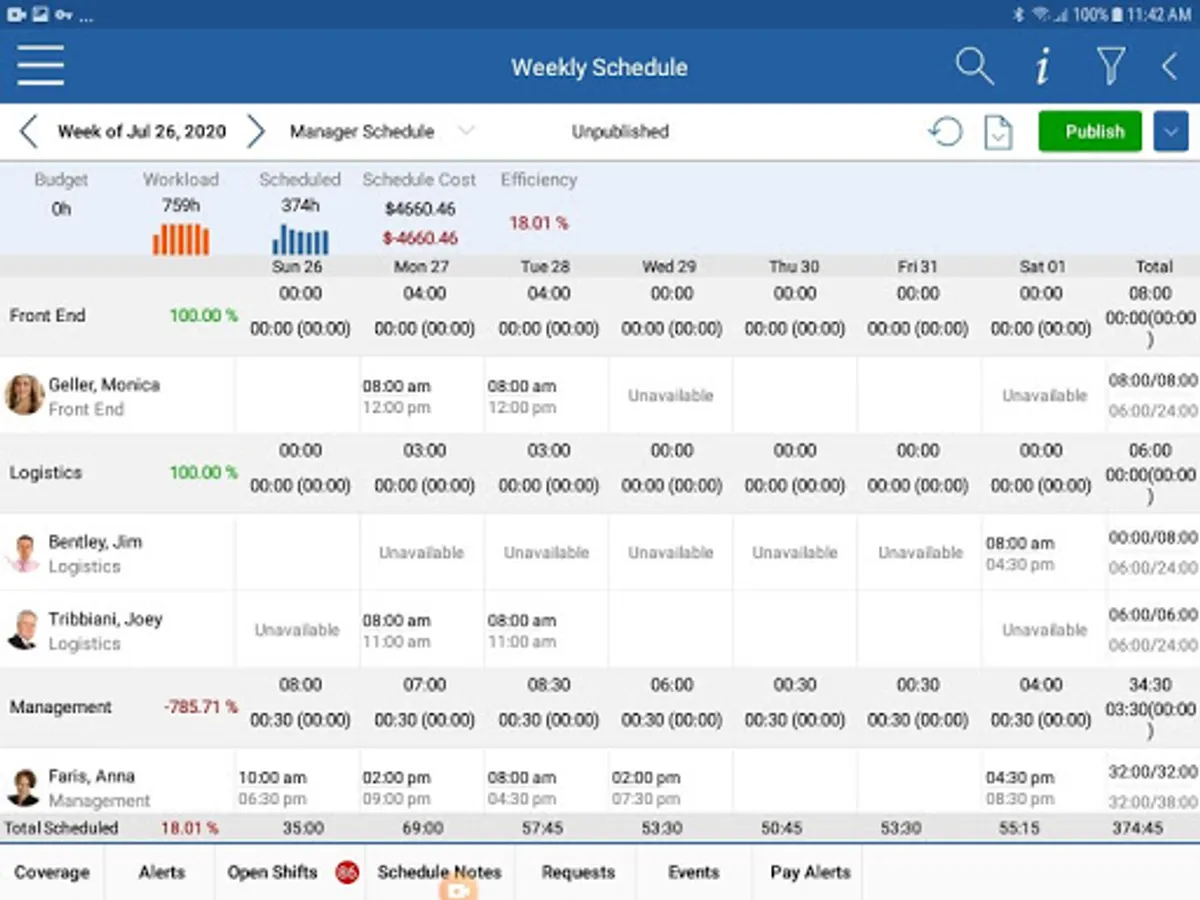Open the orange Workload bar chart
The image size is (1200, 900).
click(x=181, y=239)
